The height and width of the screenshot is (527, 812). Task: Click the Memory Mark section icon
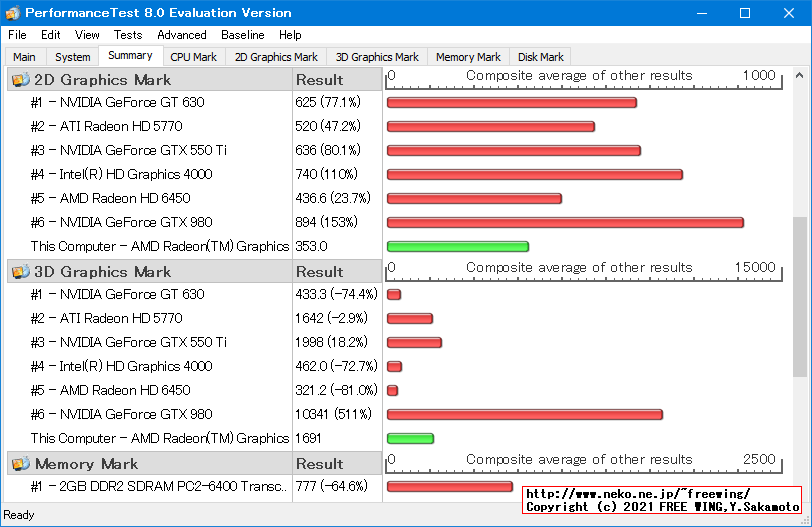click(x=20, y=464)
